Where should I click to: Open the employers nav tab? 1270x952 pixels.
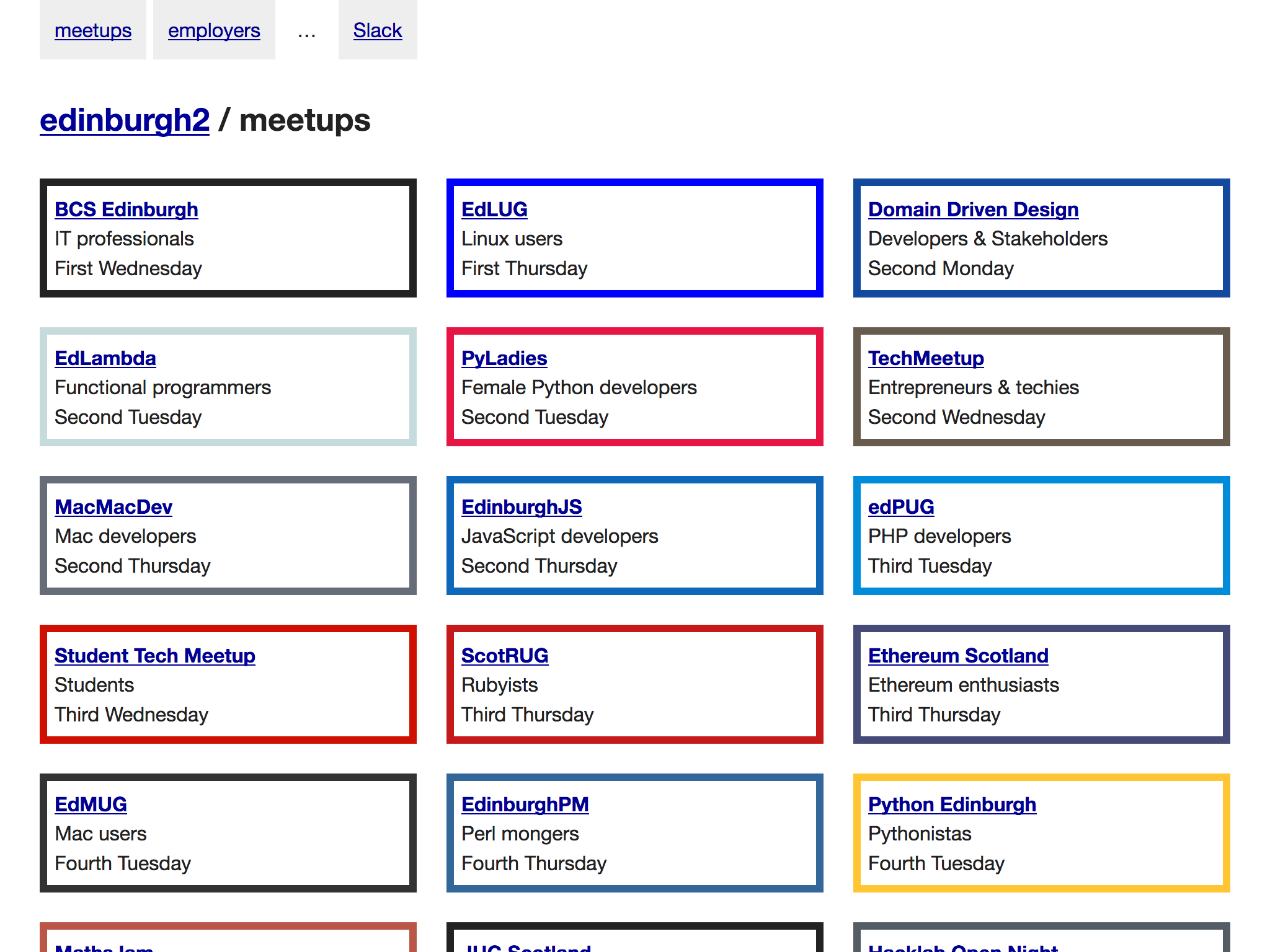point(214,30)
